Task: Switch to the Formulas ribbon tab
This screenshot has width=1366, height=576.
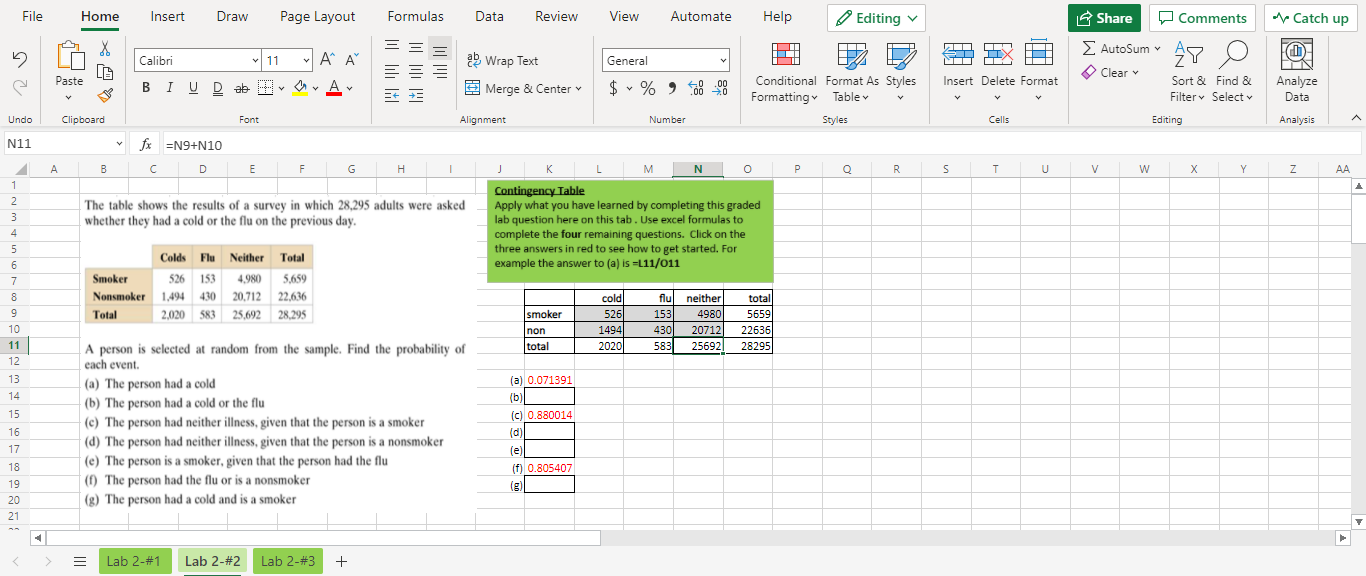Action: 415,16
